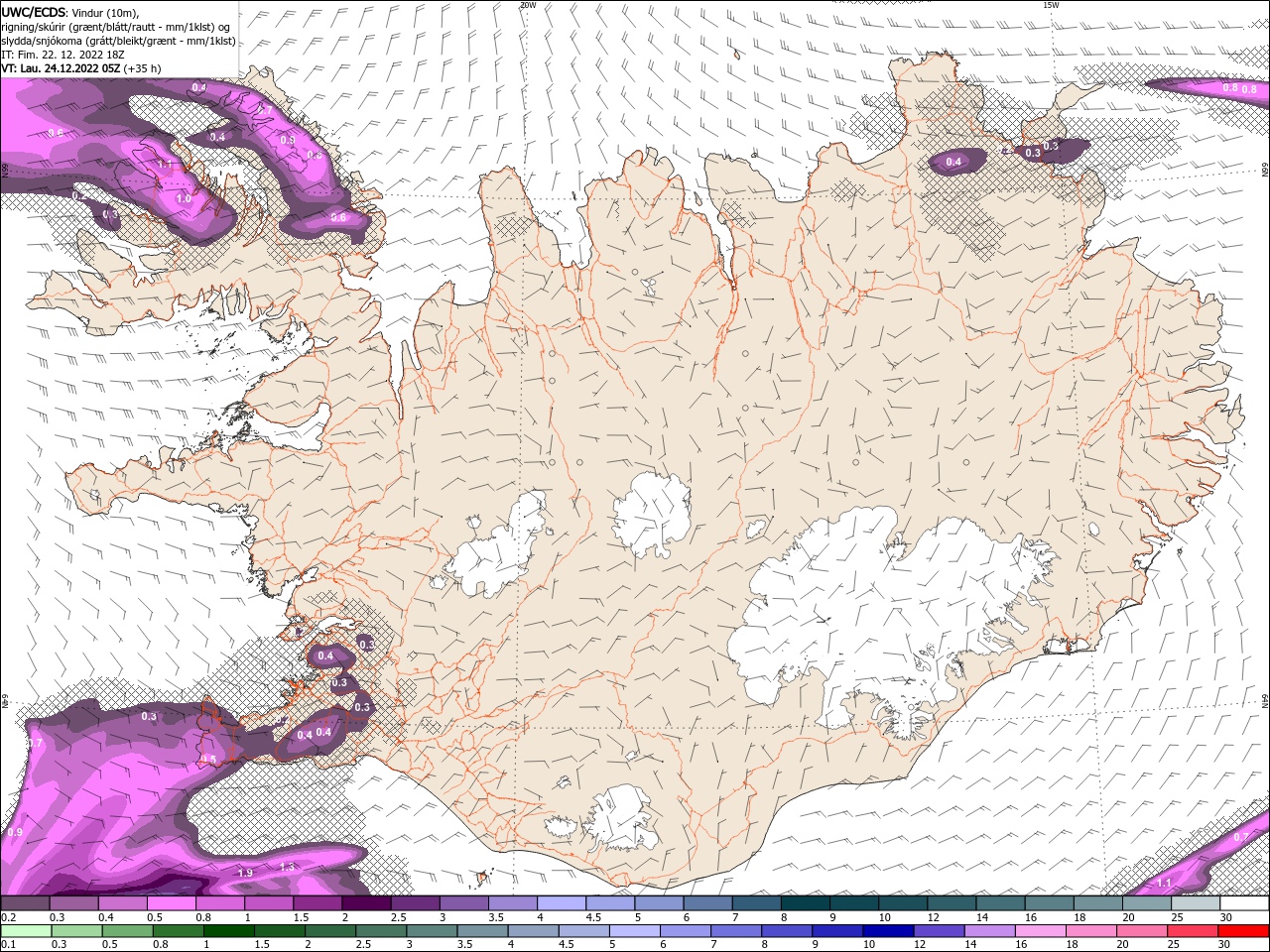Image resolution: width=1270 pixels, height=952 pixels.
Task: Pick the 10 dark blue rain scale swatch
Action: [x=889, y=931]
